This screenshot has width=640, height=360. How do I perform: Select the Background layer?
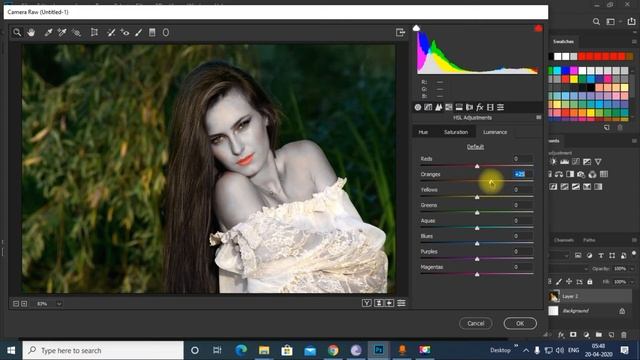tap(591, 311)
